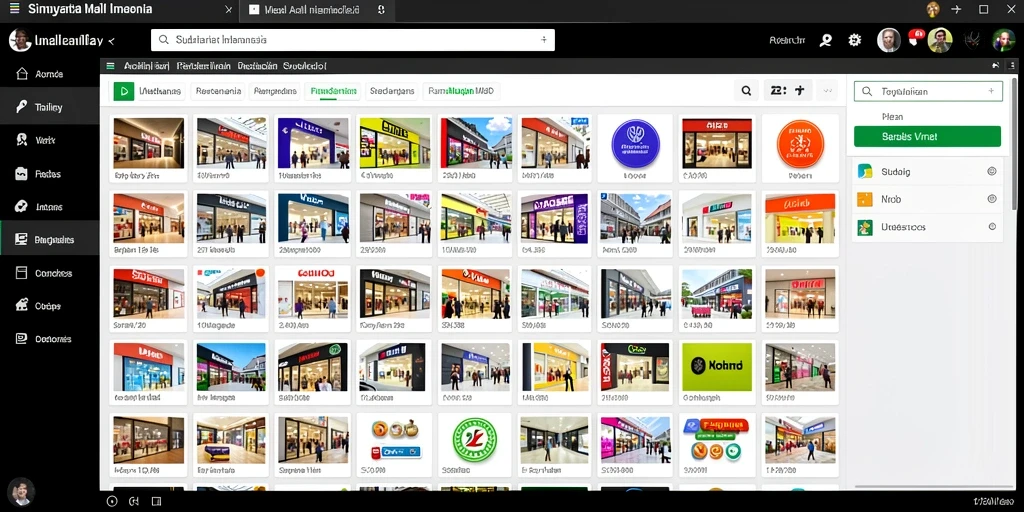Click the green Sarabs Vmat button
This screenshot has width=1024, height=512.
(927, 136)
